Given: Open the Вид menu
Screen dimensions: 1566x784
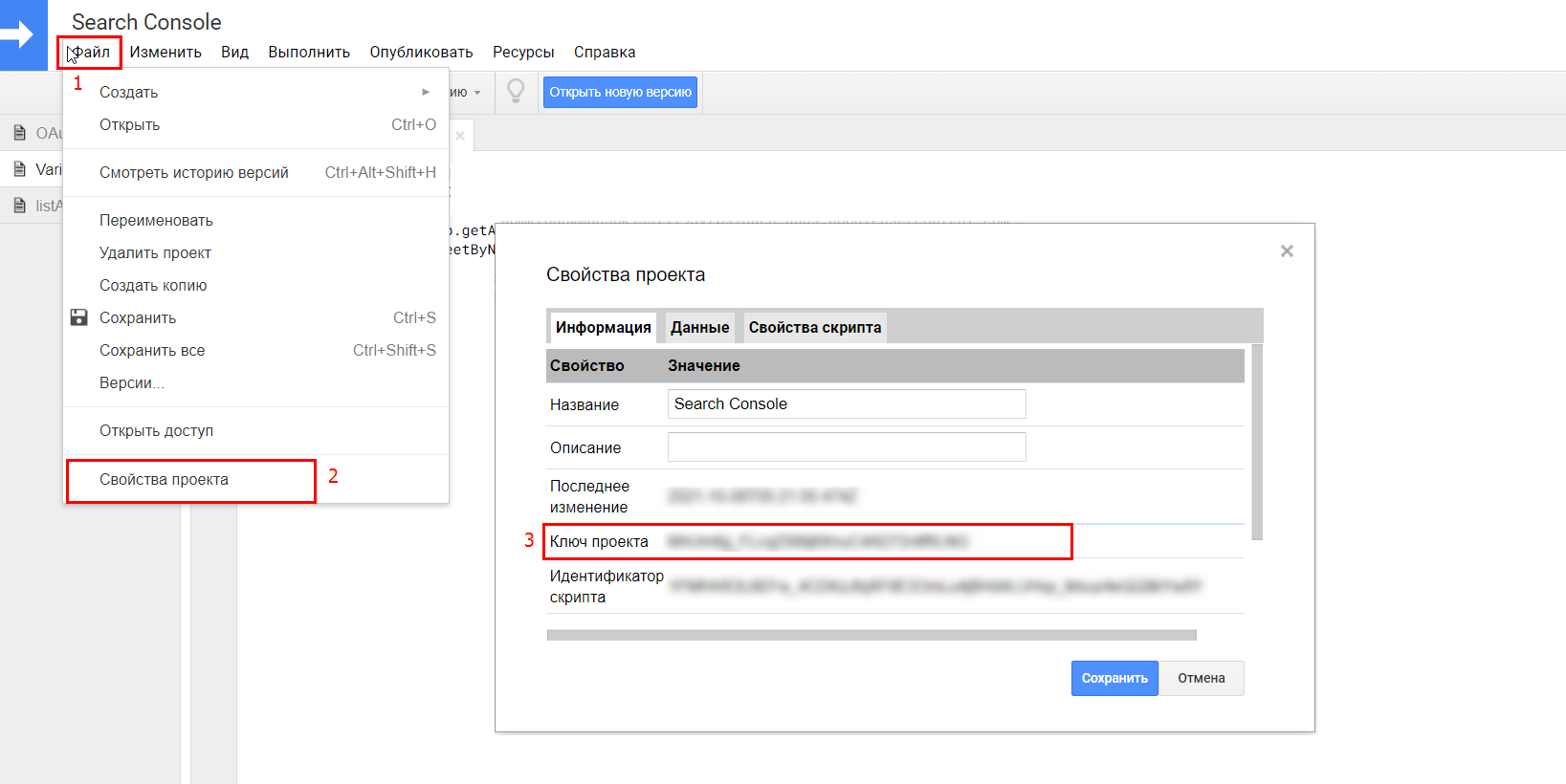Looking at the screenshot, I should click(x=234, y=53).
